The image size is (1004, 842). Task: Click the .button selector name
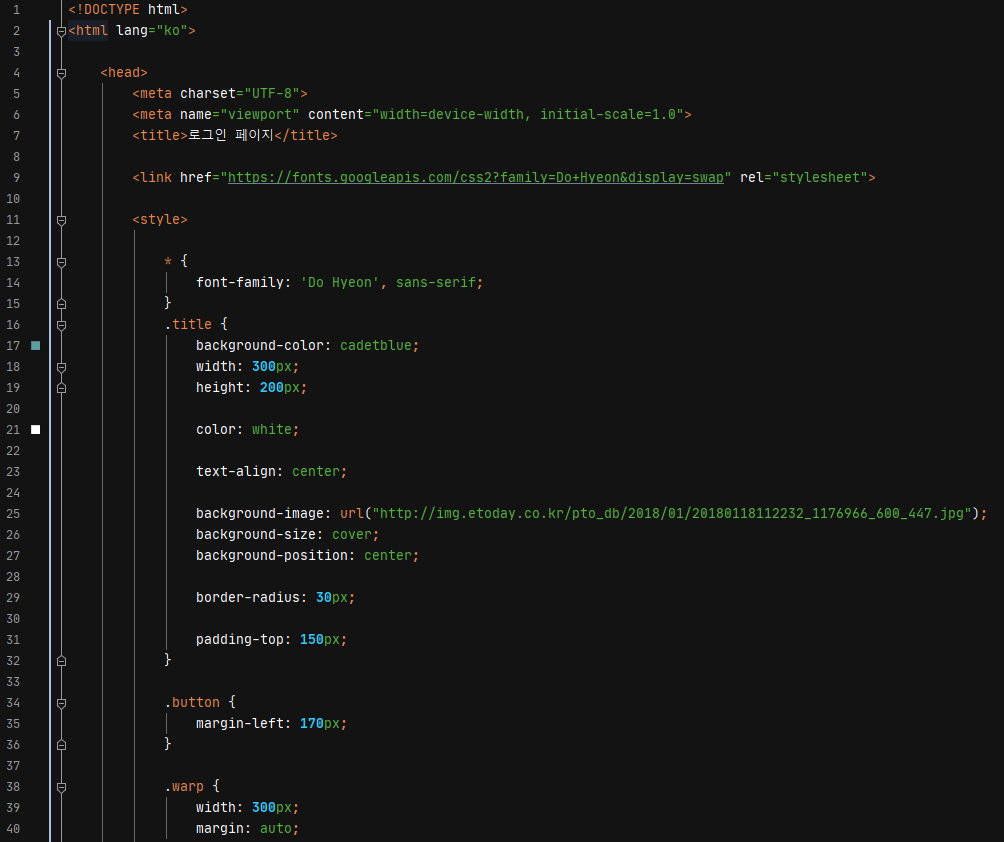pyautogui.click(x=192, y=702)
